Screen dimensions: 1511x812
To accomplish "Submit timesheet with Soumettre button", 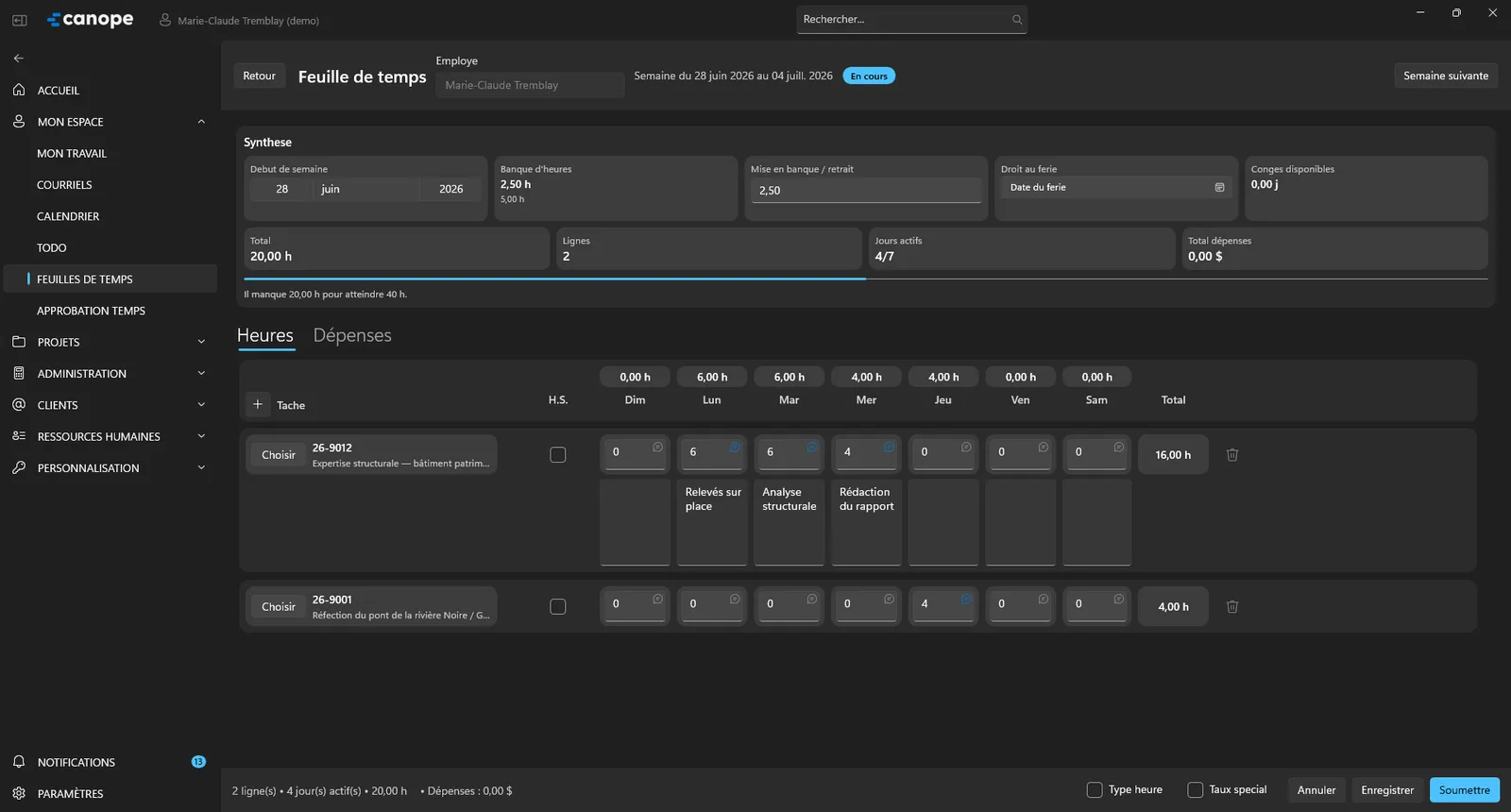I will click(x=1465, y=790).
